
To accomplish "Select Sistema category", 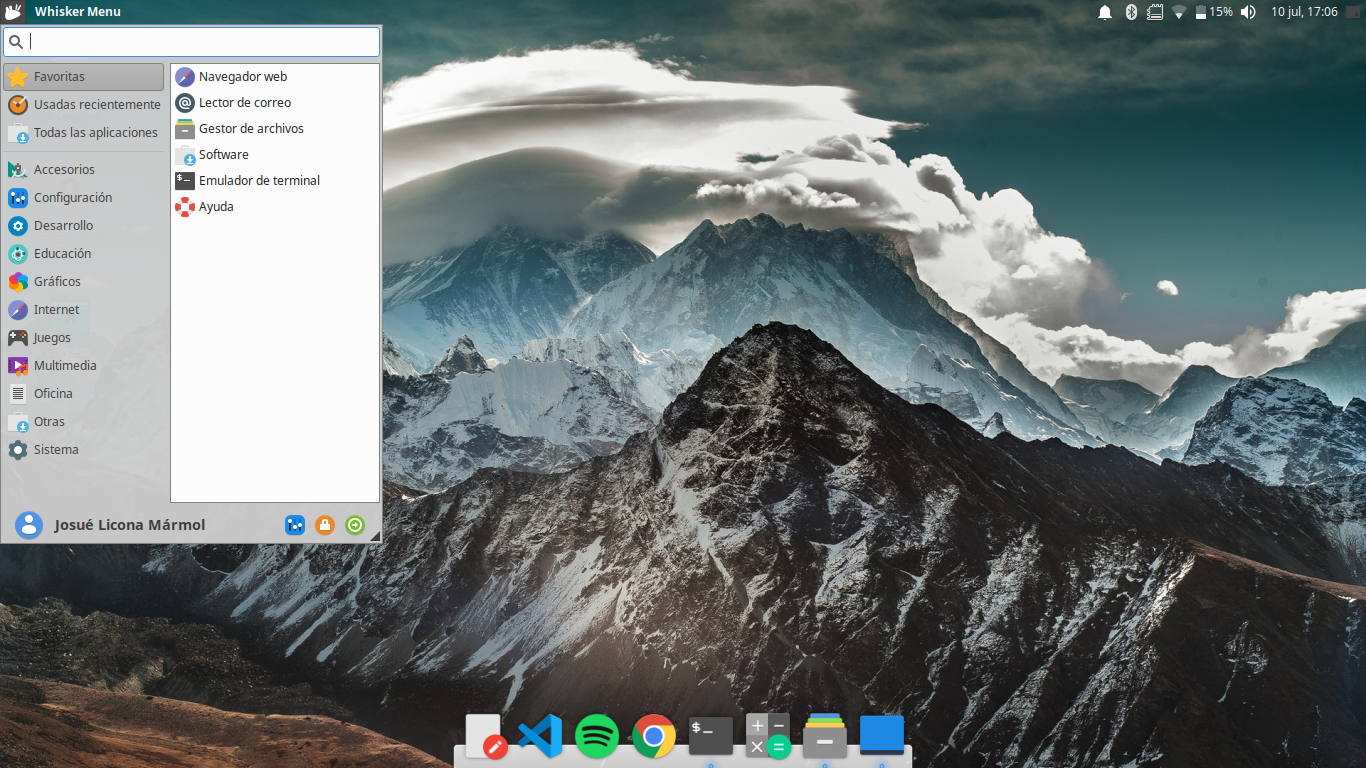I will pyautogui.click(x=84, y=450).
